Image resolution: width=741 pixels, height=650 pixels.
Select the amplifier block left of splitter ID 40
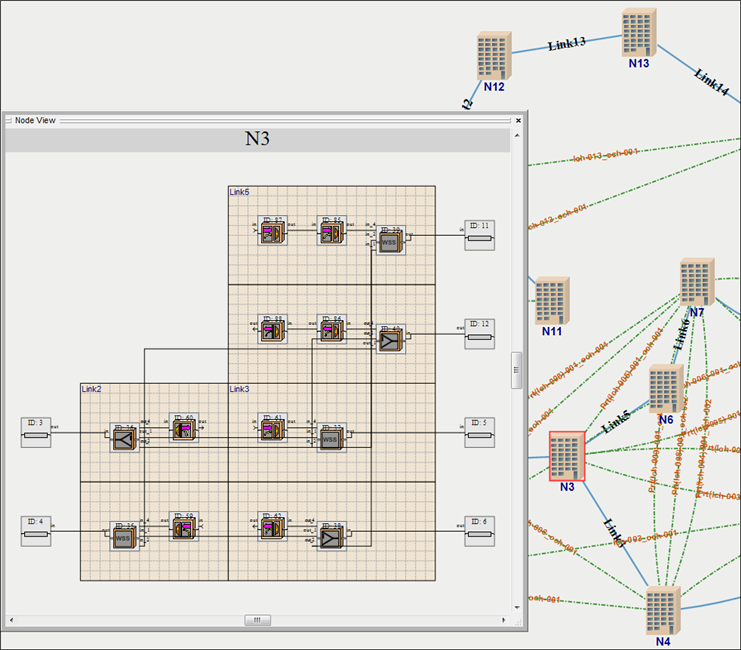(x=331, y=329)
